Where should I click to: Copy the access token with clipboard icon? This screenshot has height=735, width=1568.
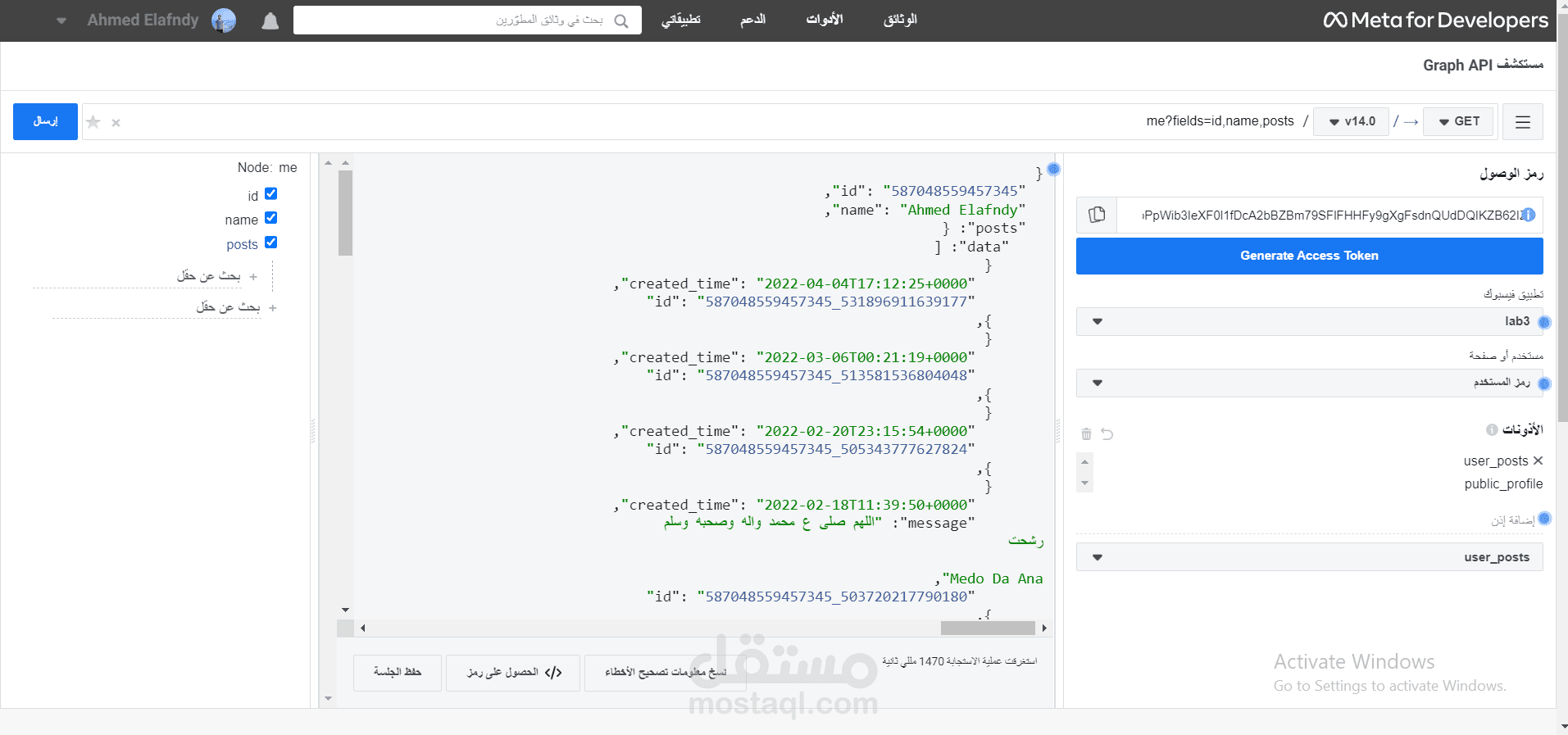(1097, 215)
